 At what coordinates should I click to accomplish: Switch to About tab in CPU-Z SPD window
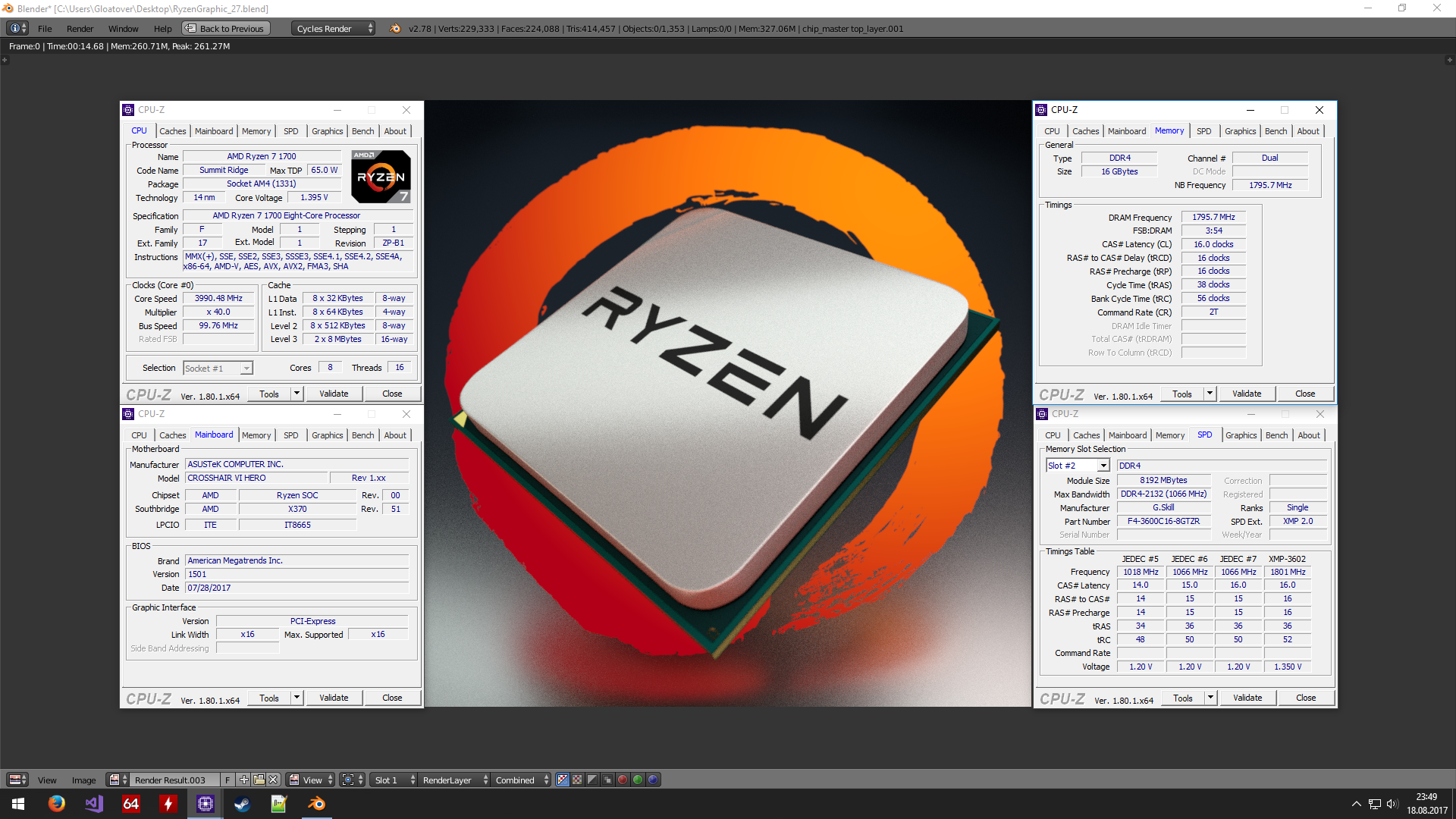(1309, 435)
